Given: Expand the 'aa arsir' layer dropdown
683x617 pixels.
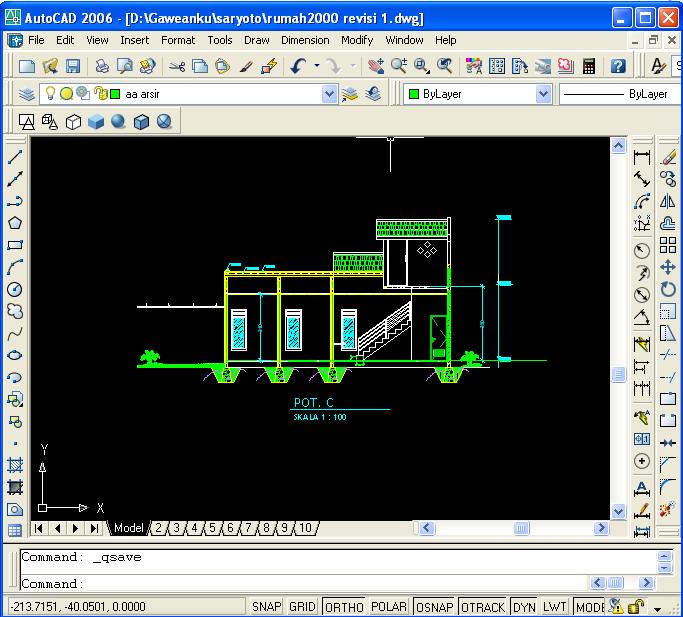Looking at the screenshot, I should [x=329, y=94].
